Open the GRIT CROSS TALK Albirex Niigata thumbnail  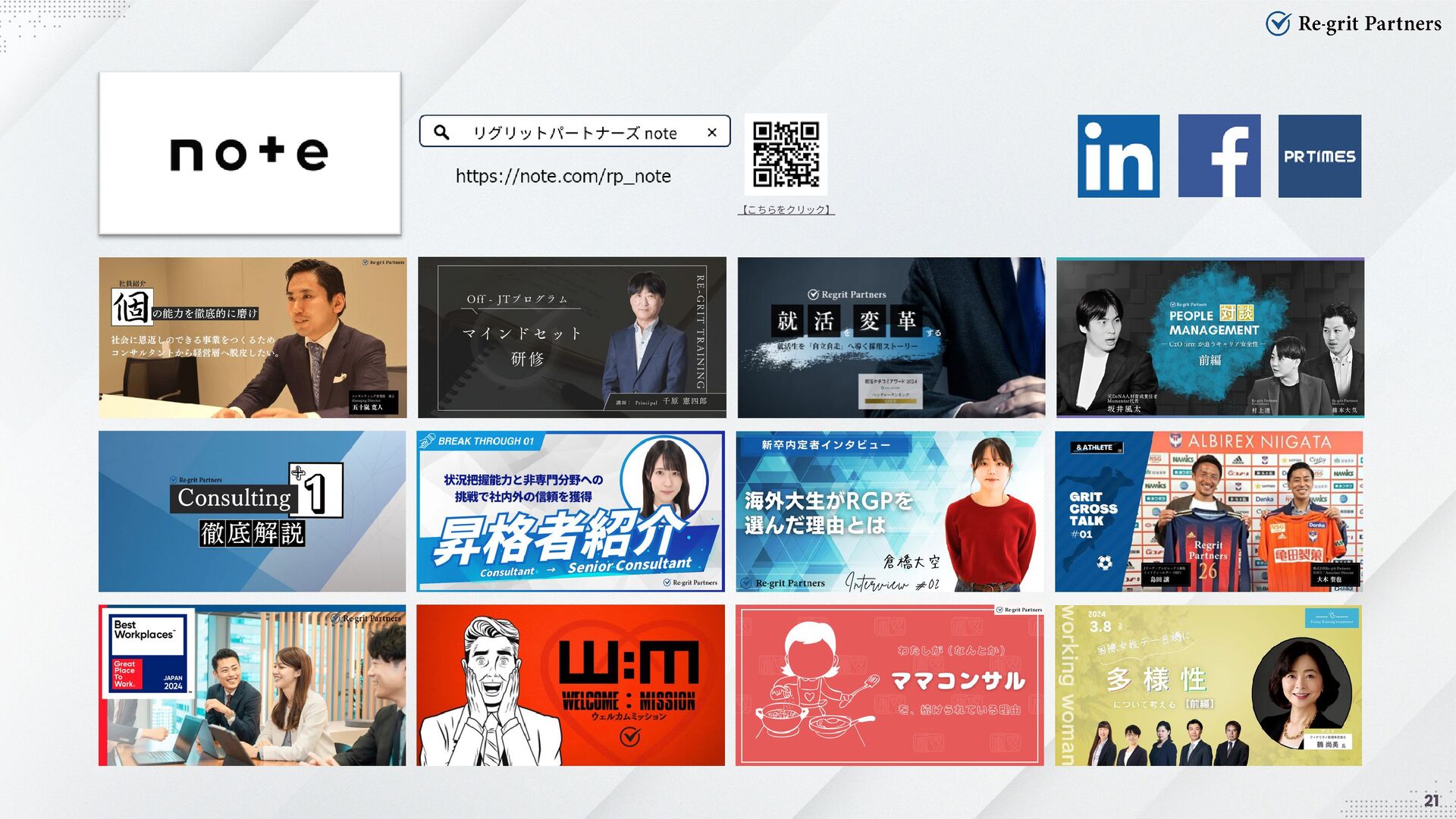pos(1209,512)
